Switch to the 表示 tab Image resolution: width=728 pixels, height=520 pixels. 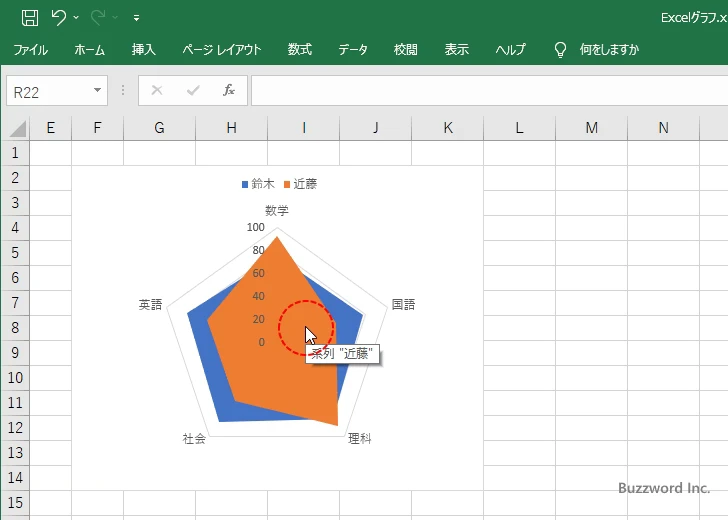pos(456,49)
